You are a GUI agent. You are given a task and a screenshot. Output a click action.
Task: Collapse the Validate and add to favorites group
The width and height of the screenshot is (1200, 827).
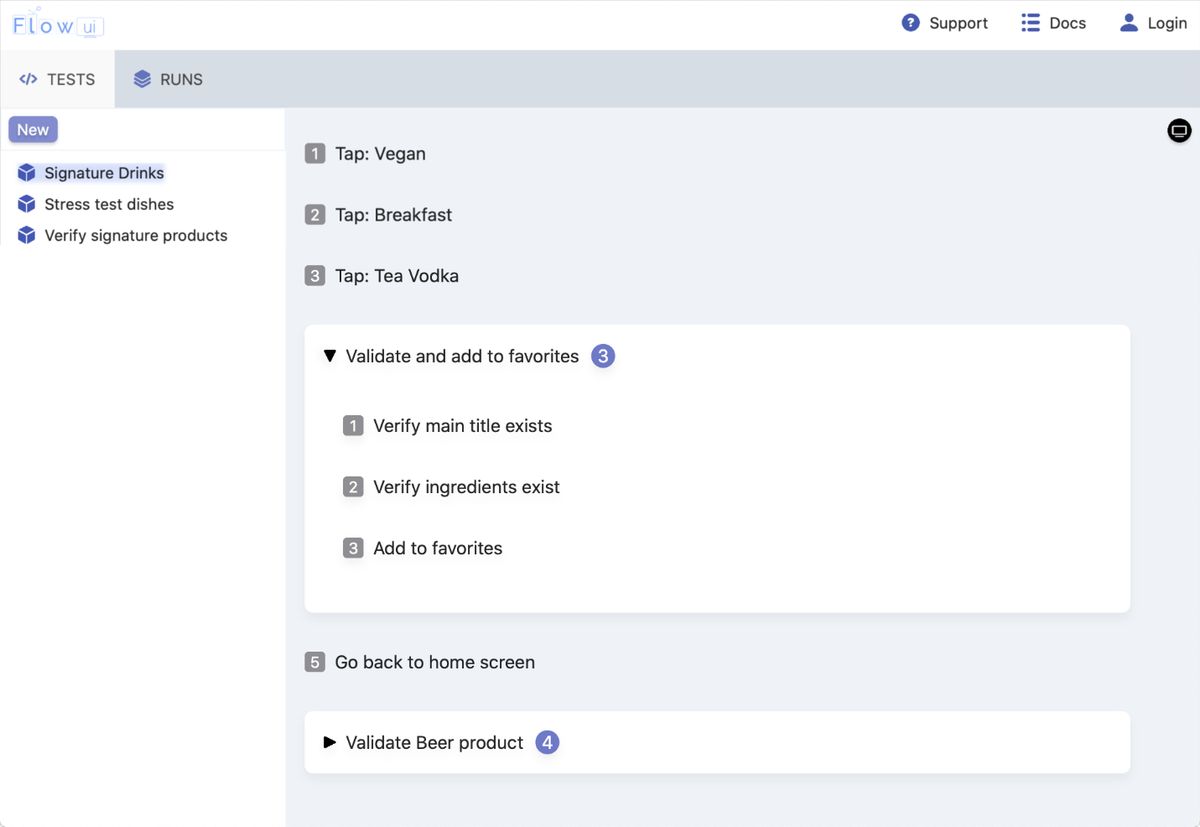[330, 355]
